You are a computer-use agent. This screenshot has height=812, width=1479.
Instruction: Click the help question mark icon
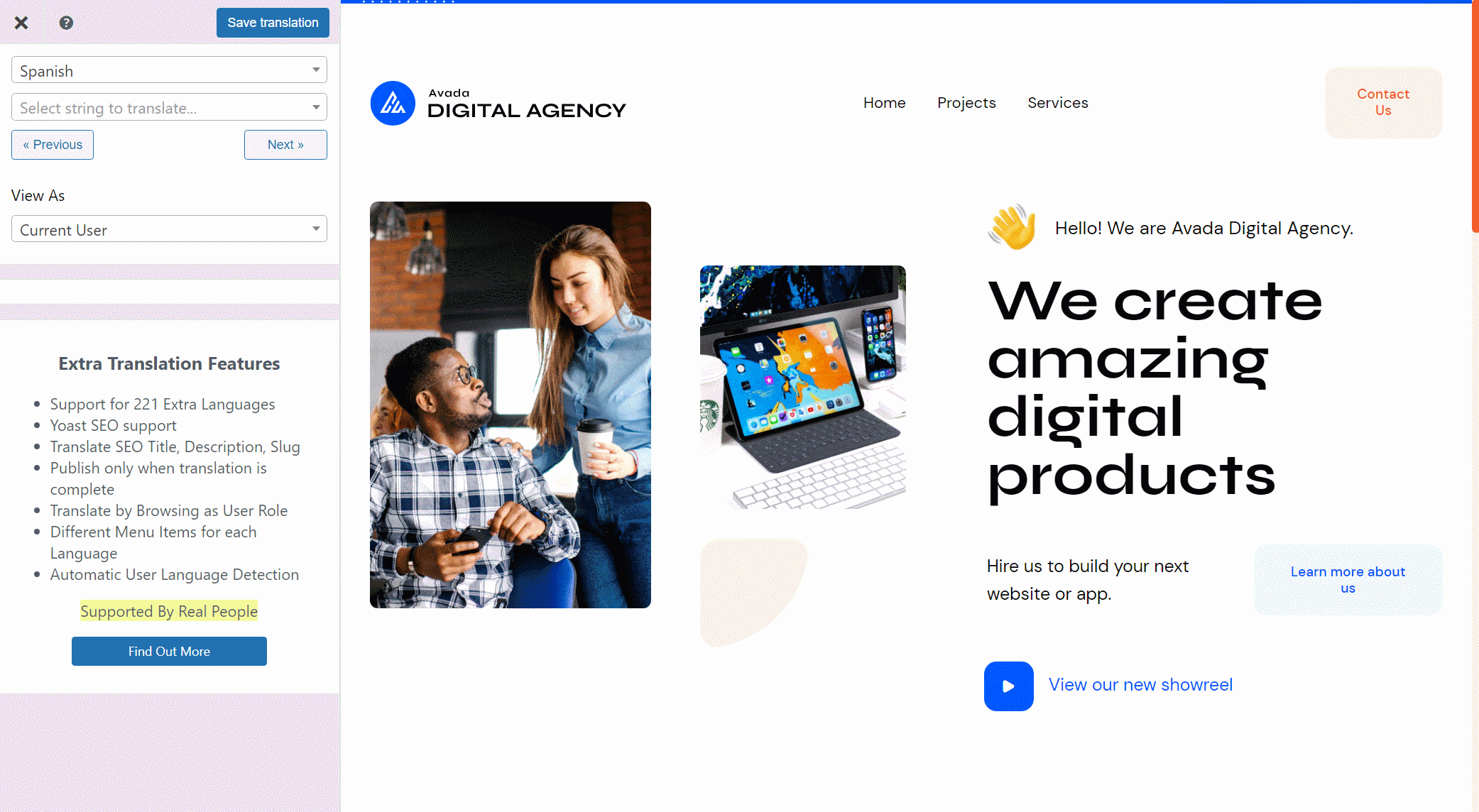[65, 22]
